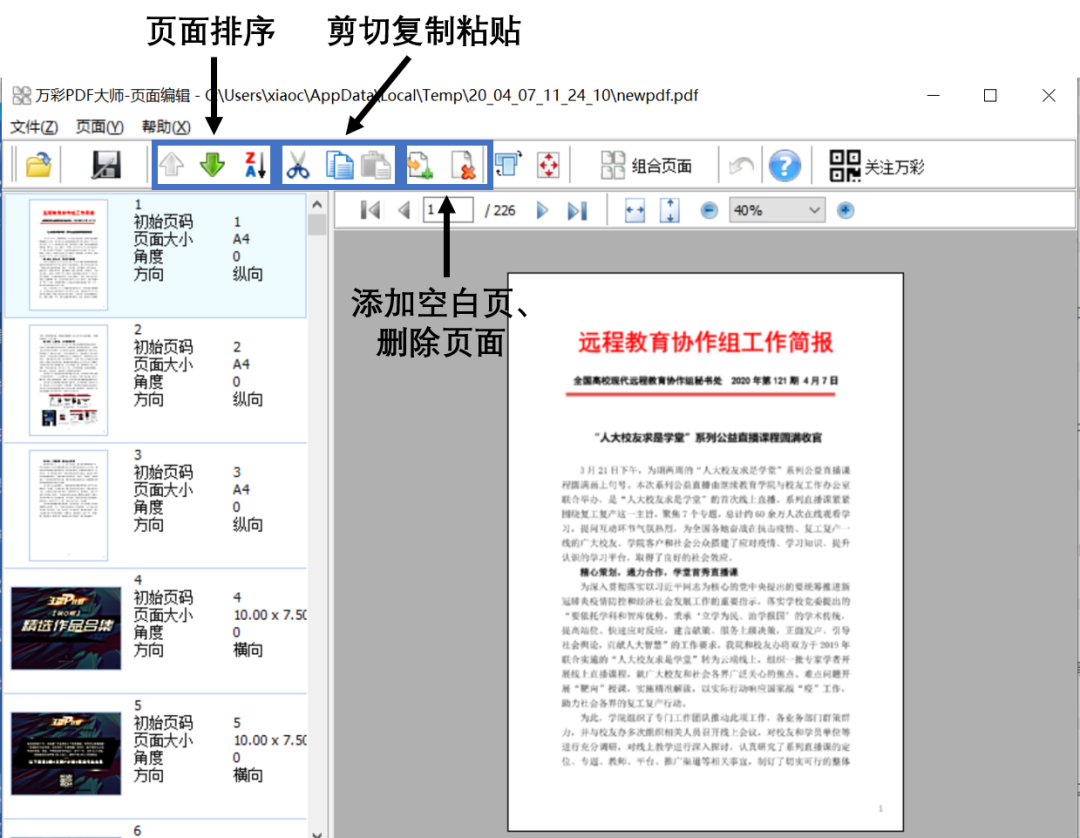Reverse the page order with the Z-A icon
The height and width of the screenshot is (838, 1080).
pos(256,165)
